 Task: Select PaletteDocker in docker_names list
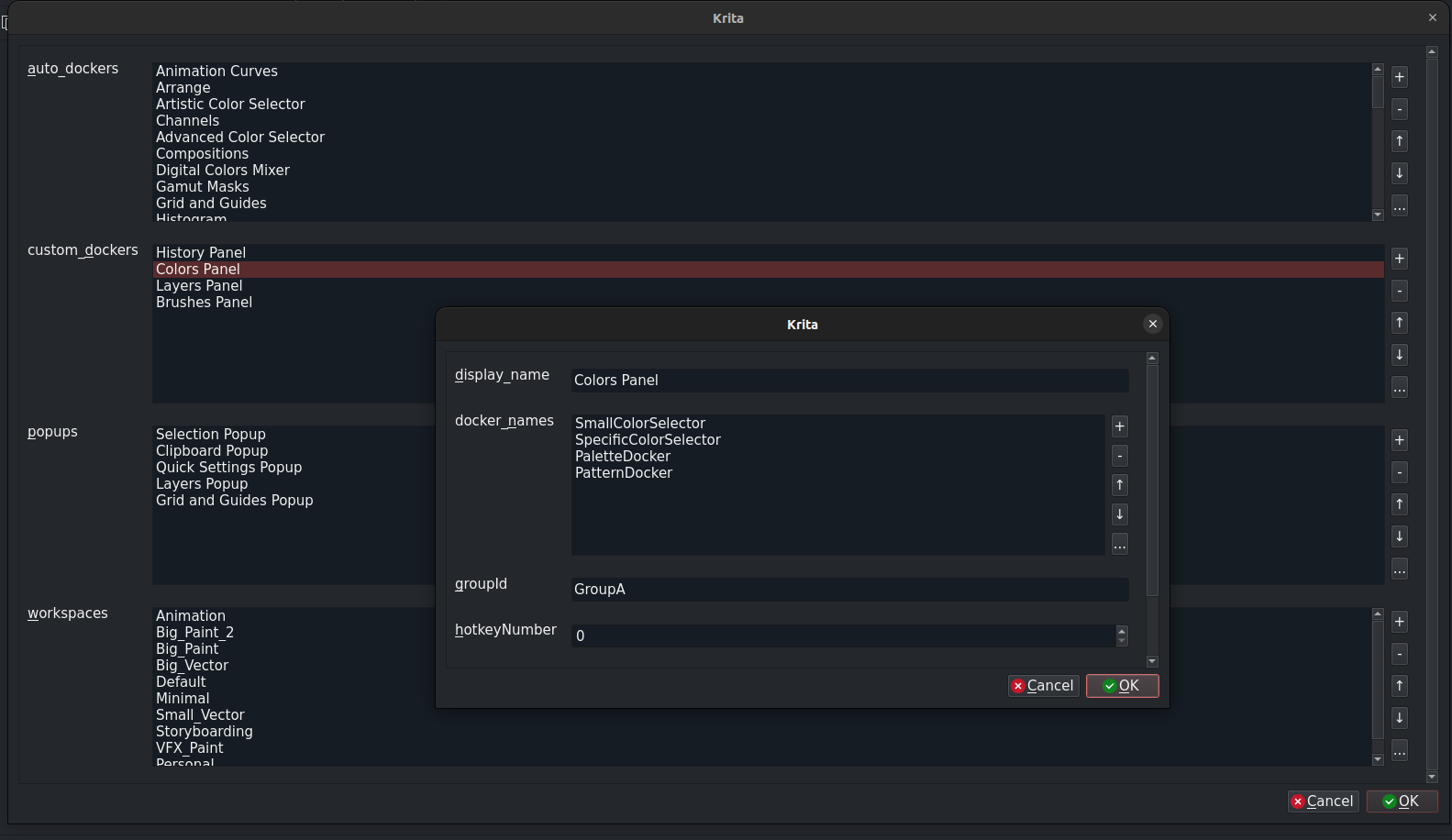[623, 457]
